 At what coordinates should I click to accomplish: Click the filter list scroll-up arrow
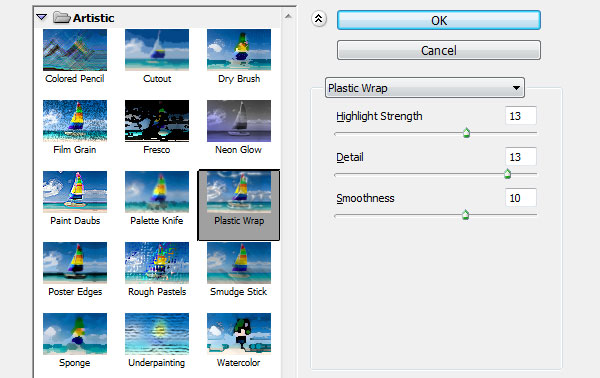pyautogui.click(x=288, y=16)
